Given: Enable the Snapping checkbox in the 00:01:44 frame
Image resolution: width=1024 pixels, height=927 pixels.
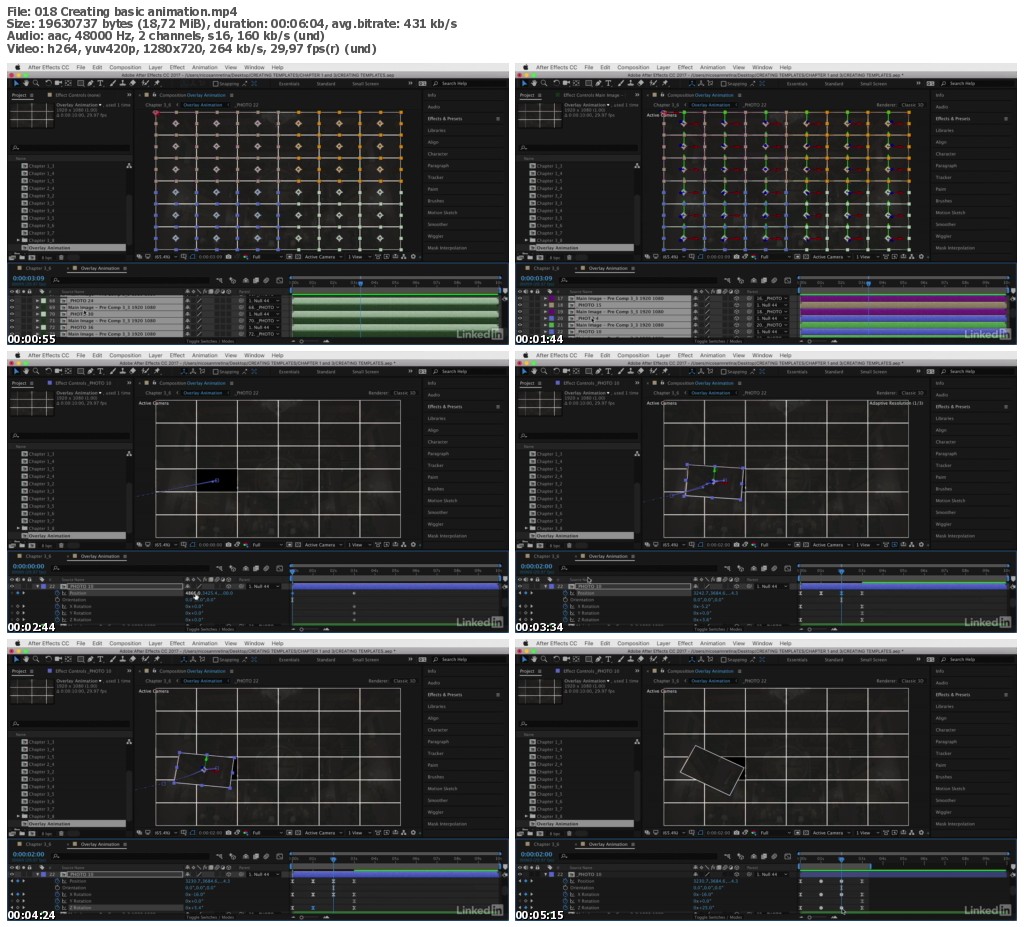Looking at the screenshot, I should click(x=724, y=84).
